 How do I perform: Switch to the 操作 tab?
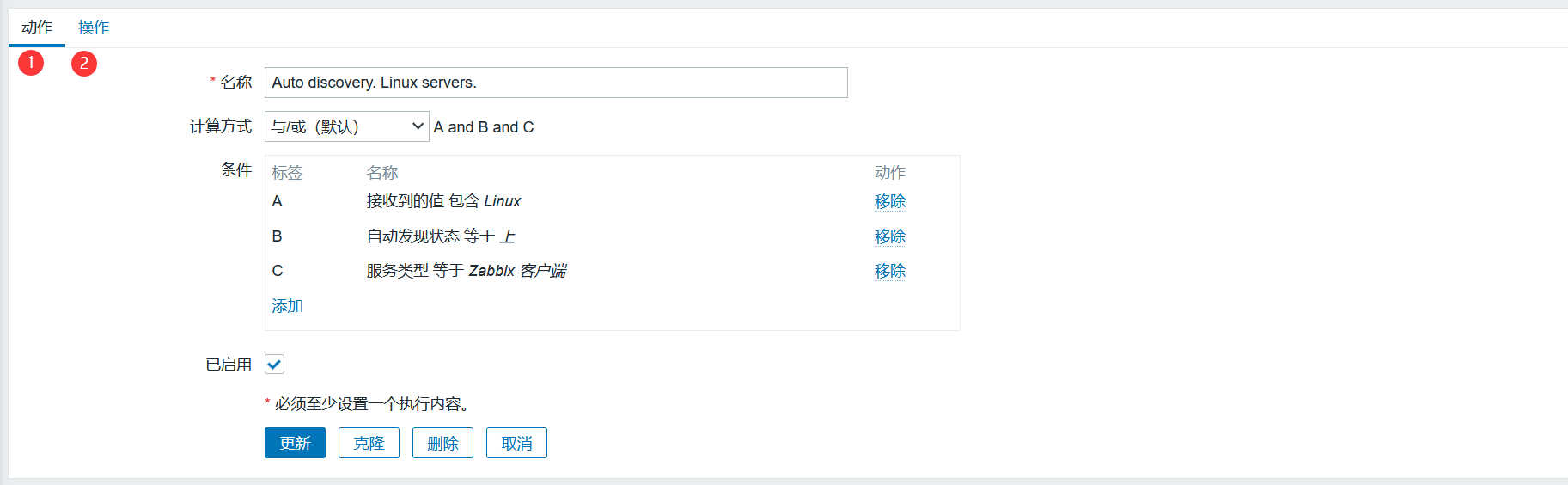click(x=94, y=28)
